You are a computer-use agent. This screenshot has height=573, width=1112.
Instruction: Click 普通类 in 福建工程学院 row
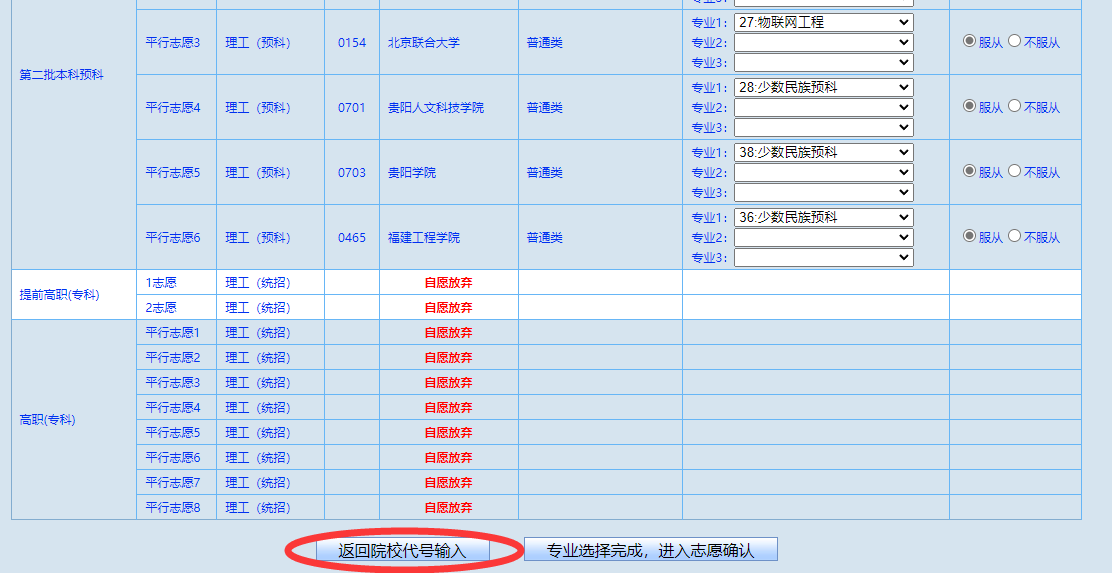(x=545, y=238)
